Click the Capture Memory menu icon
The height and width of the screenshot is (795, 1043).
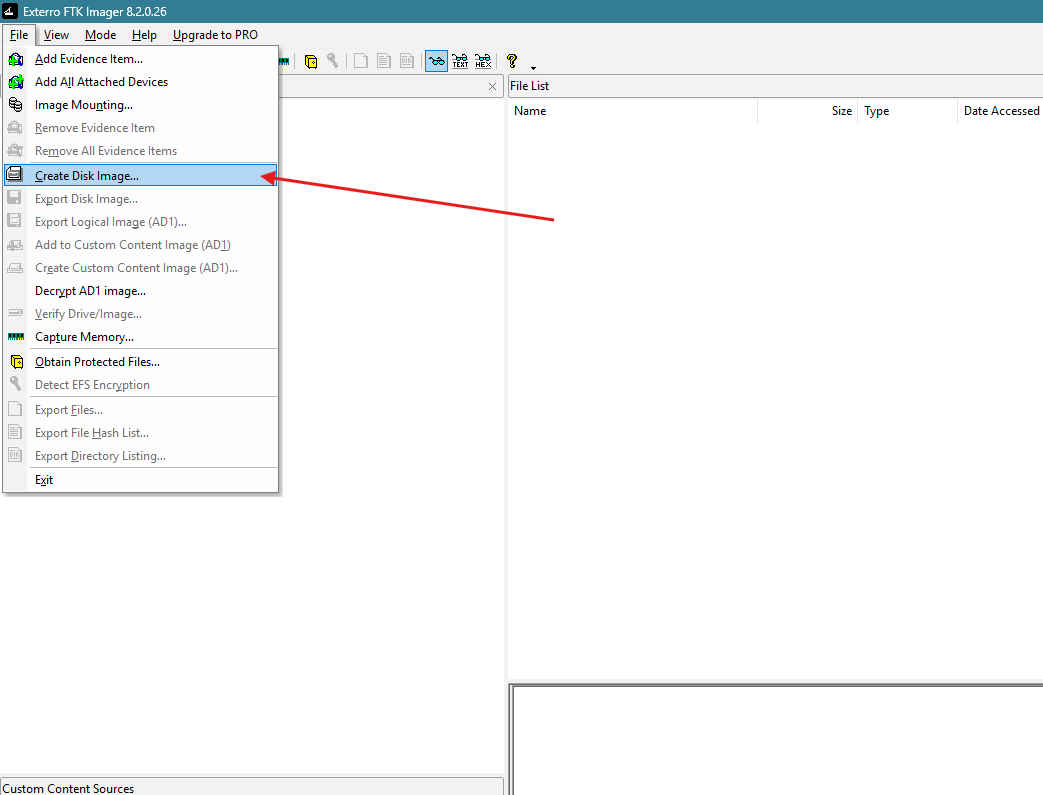tap(16, 337)
